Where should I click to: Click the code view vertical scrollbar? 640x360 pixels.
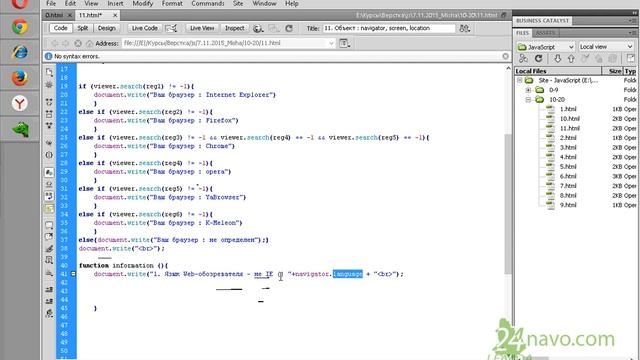508,204
